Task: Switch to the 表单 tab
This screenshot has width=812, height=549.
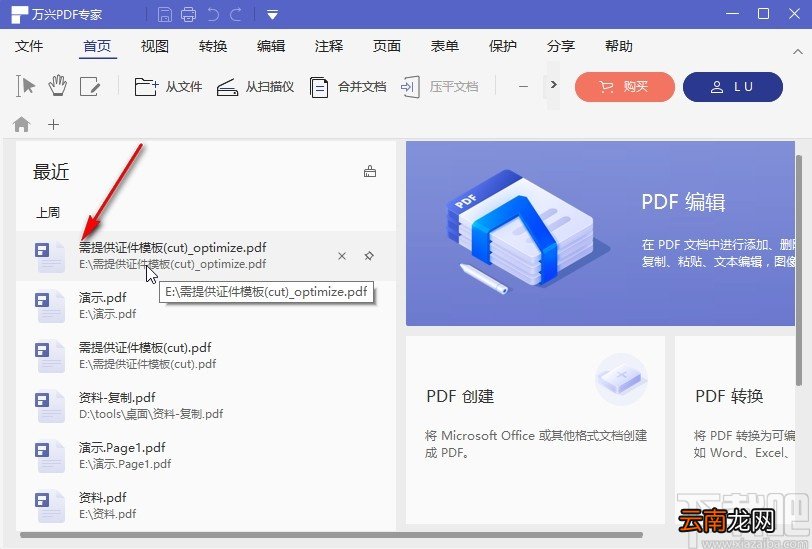Action: pyautogui.click(x=445, y=46)
